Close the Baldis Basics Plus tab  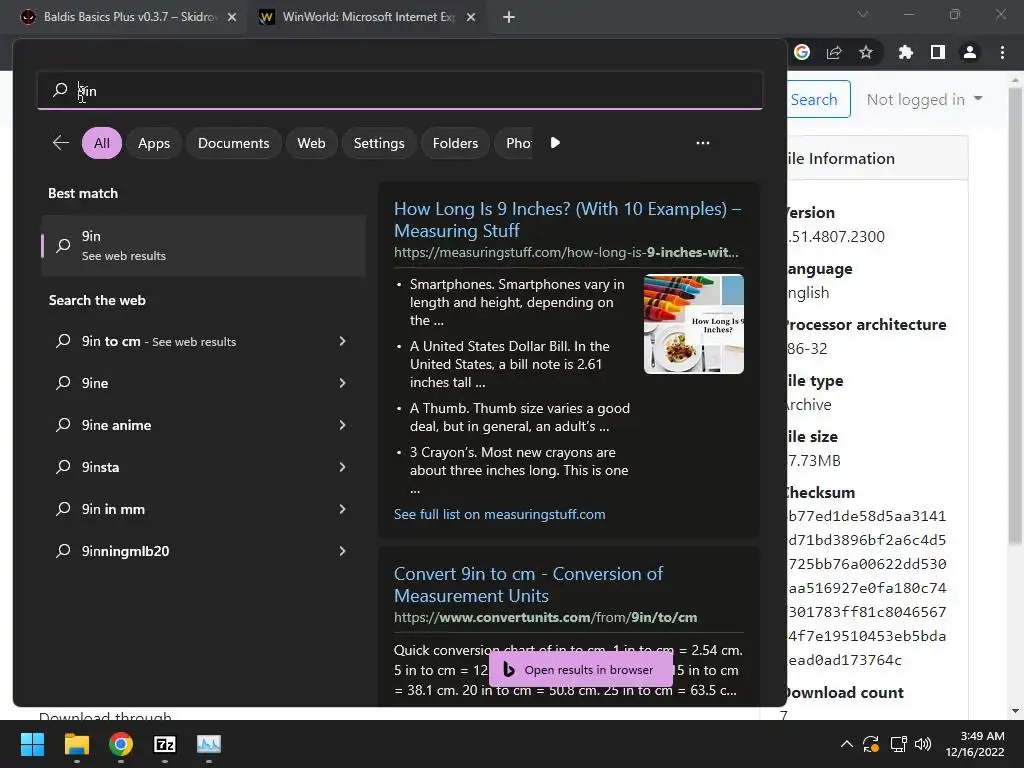click(x=232, y=17)
